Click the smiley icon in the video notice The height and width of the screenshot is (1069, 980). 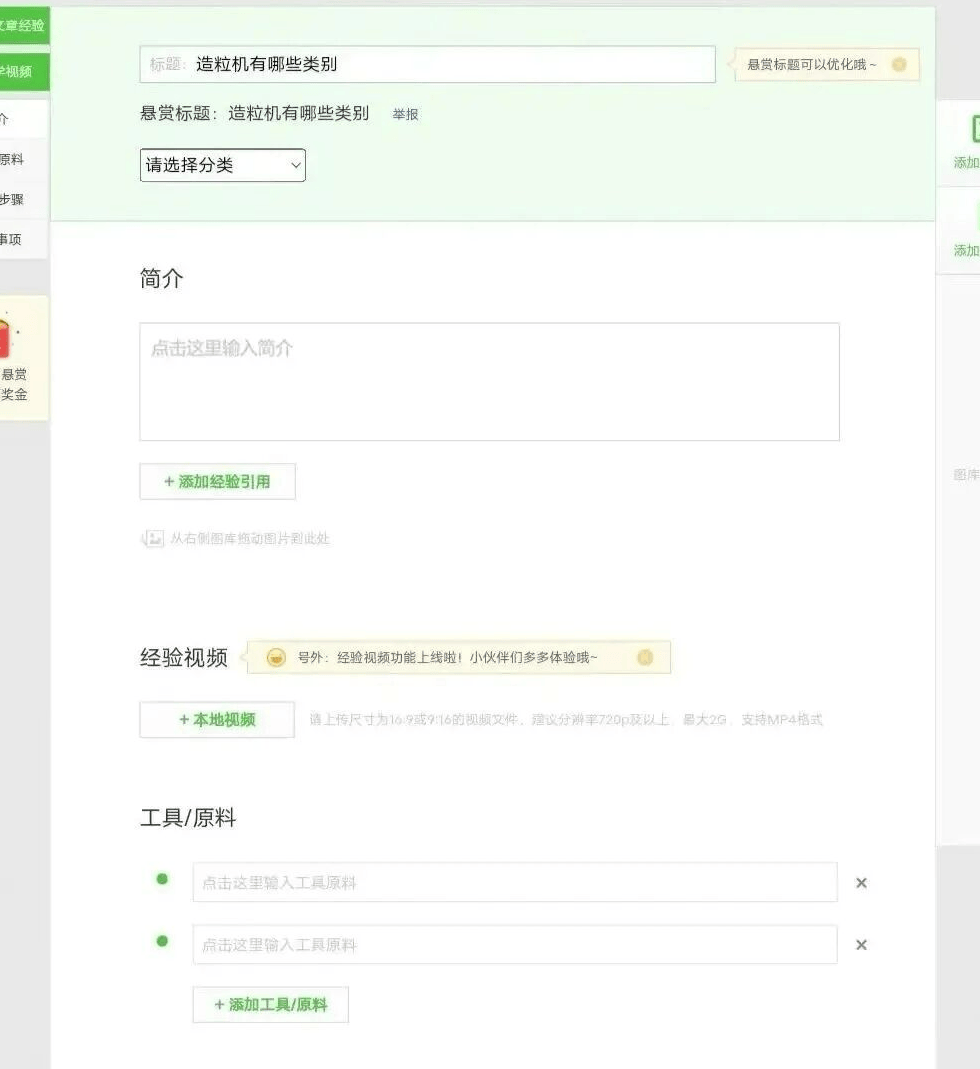click(276, 658)
